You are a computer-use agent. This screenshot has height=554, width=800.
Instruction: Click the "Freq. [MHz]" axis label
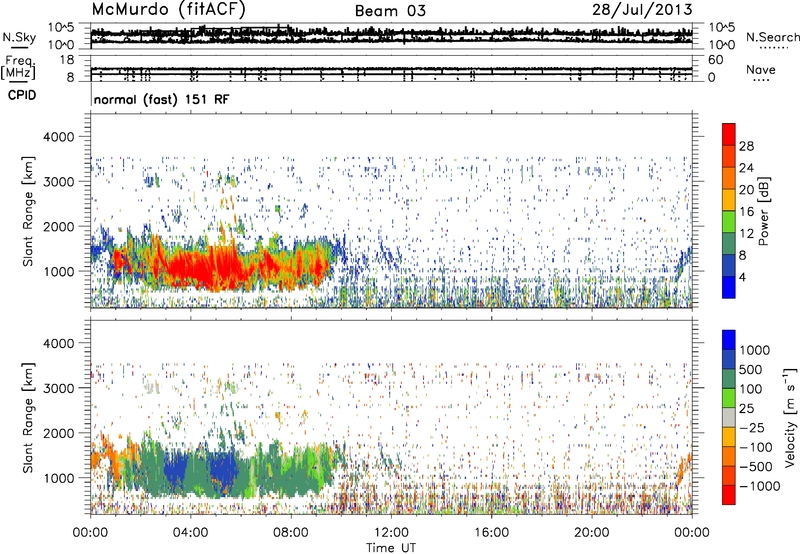19,68
